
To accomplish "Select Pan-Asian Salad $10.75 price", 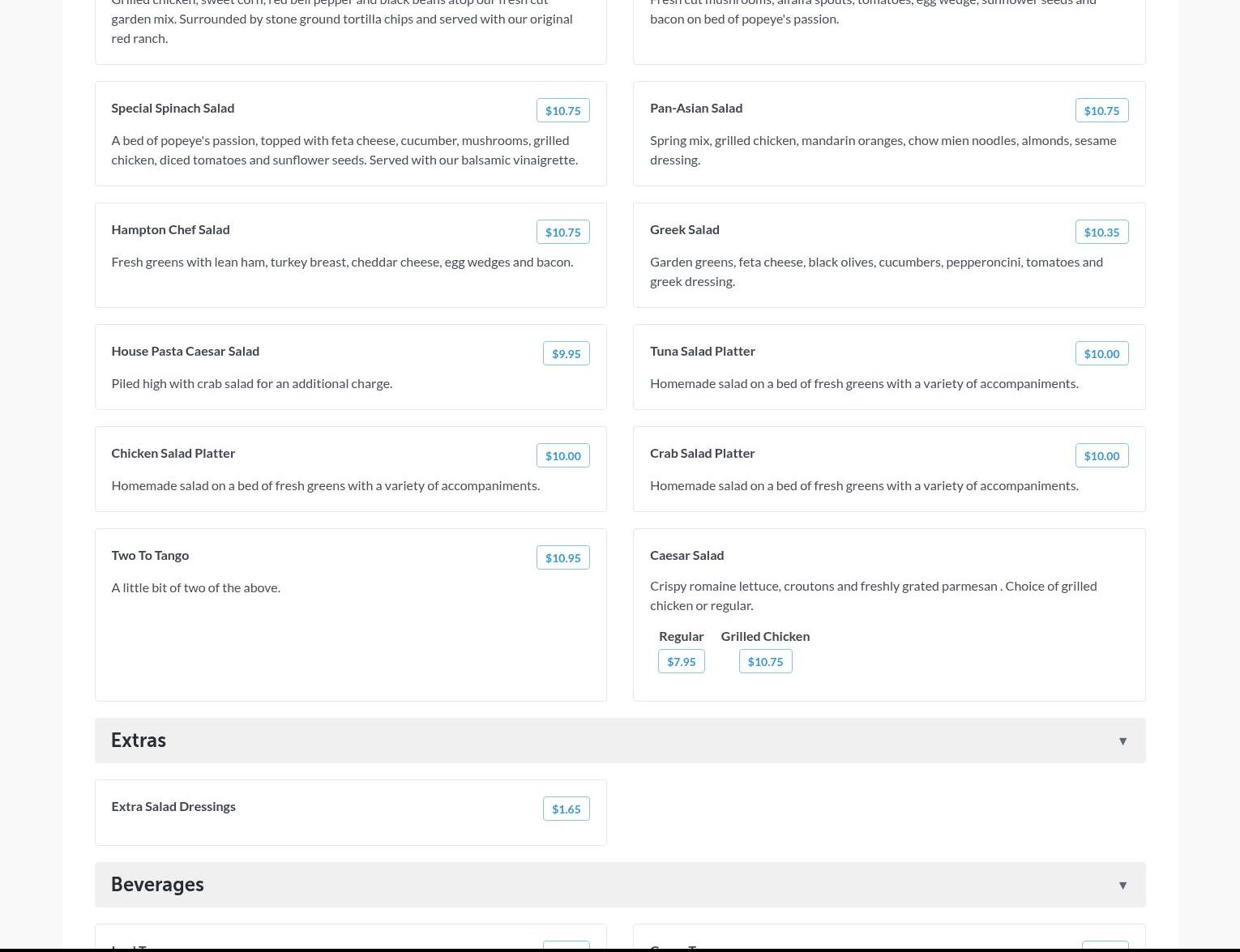I will [x=1101, y=111].
